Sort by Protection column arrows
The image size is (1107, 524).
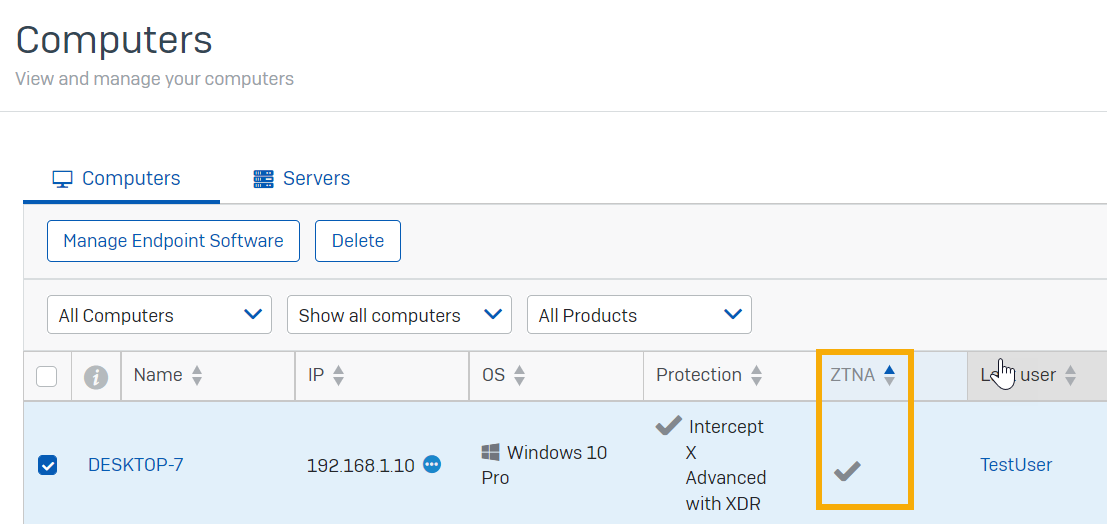tap(756, 376)
